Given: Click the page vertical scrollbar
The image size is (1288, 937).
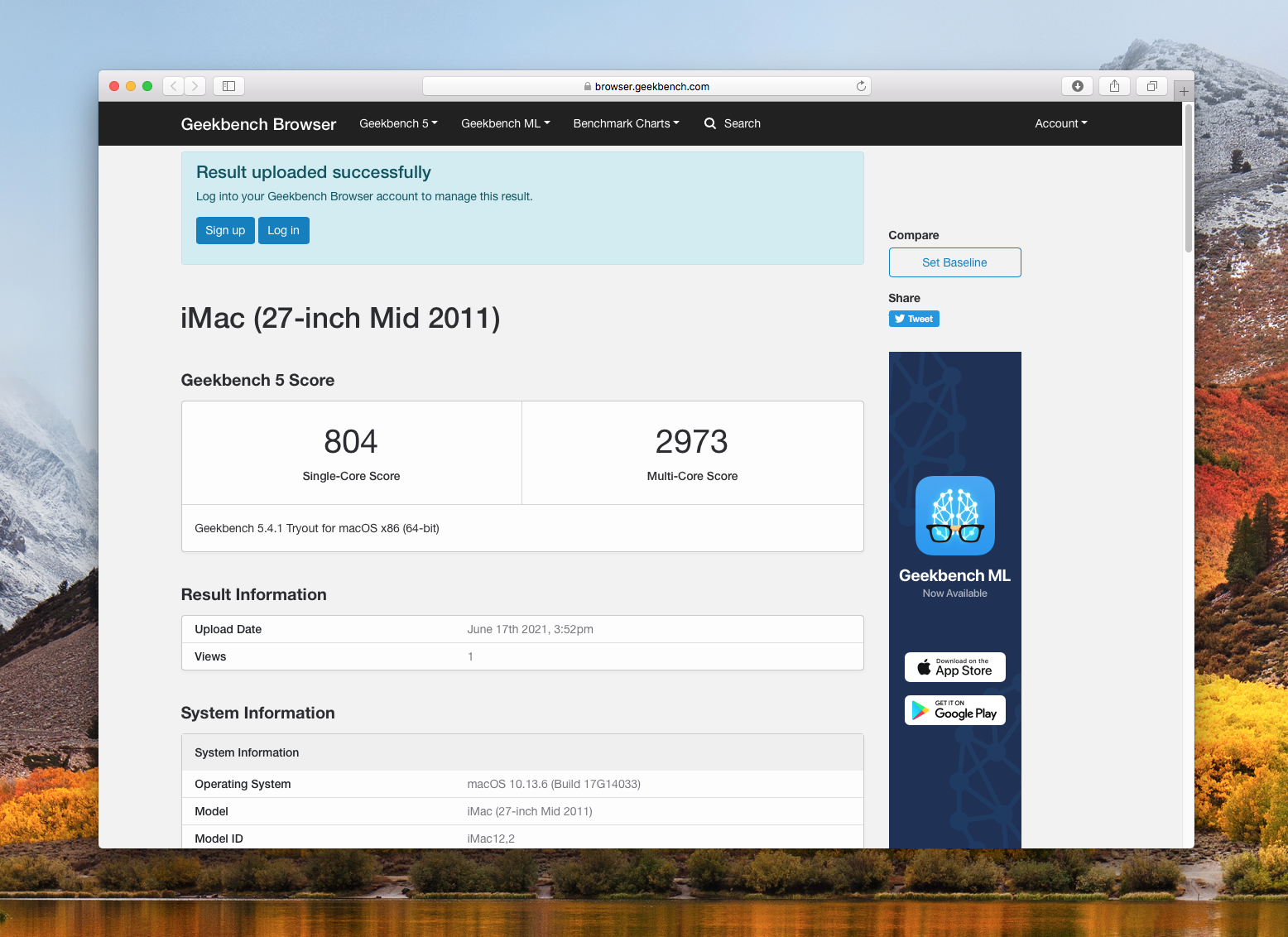Looking at the screenshot, I should 1189,178.
